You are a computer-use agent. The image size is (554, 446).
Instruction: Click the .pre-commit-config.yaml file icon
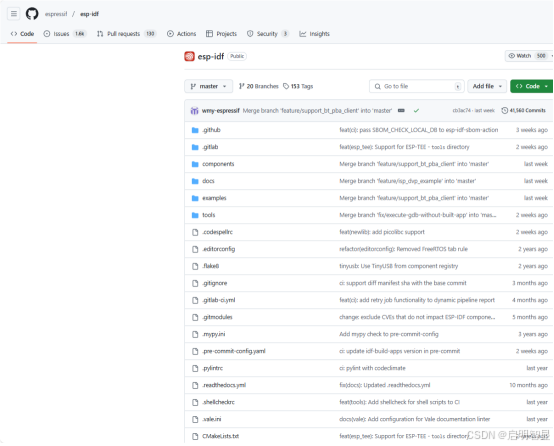(x=195, y=351)
